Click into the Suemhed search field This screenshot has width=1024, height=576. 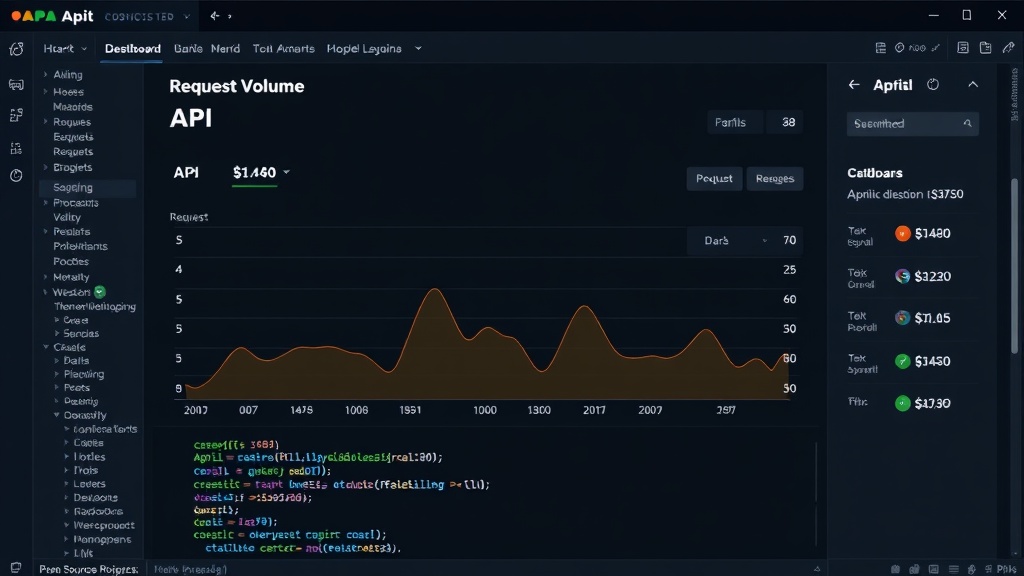click(x=912, y=123)
